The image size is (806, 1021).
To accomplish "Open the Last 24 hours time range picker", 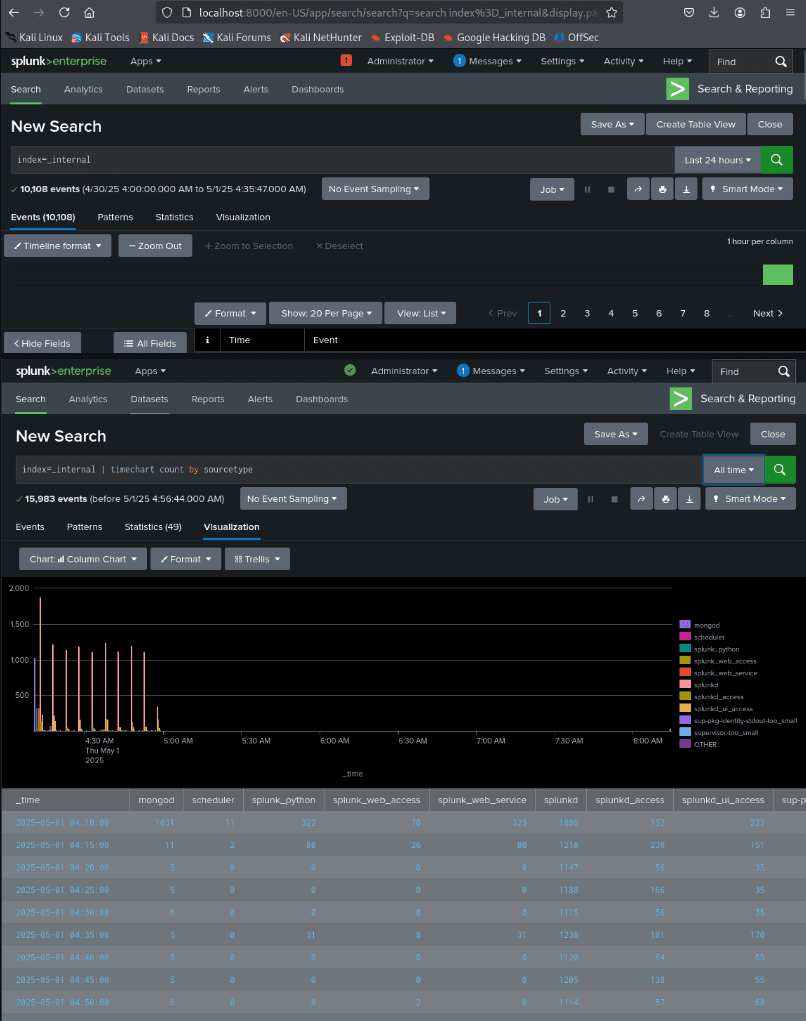I will (x=717, y=160).
